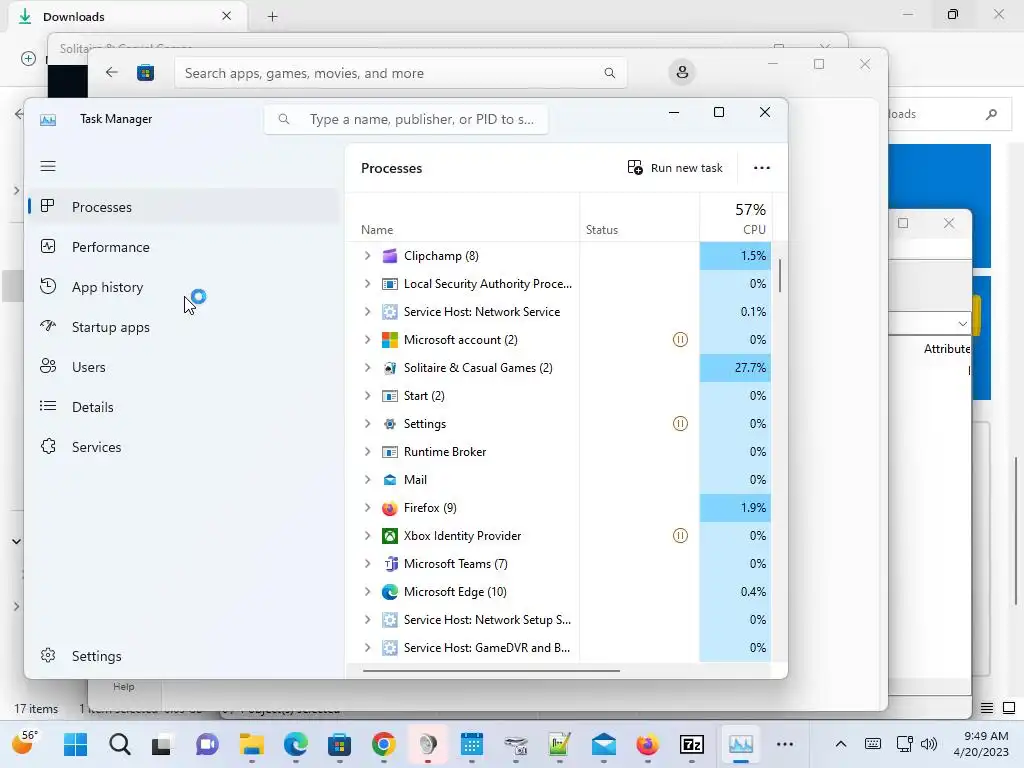
Task: Open the App history page
Action: point(183,287)
